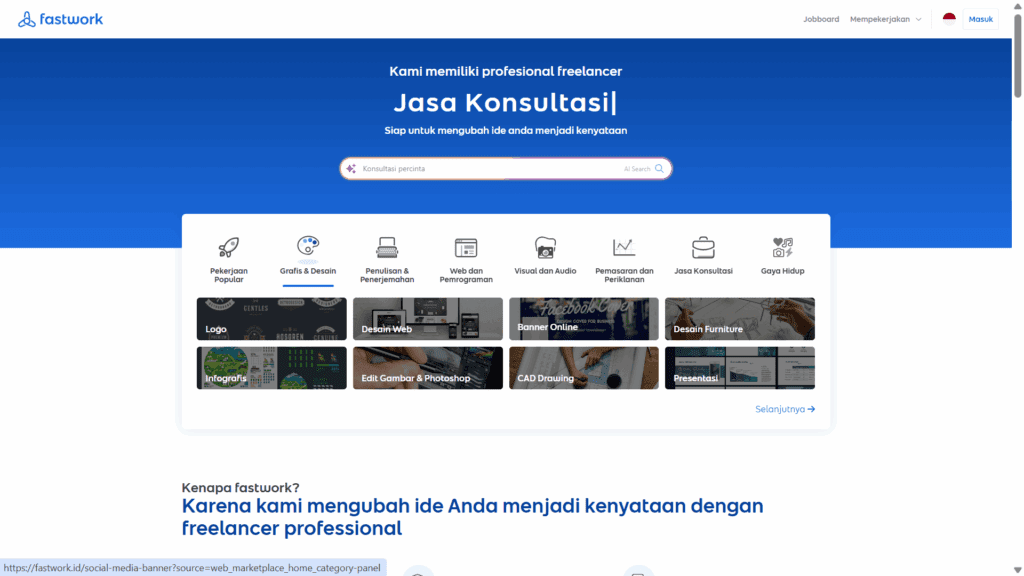Click the Indonesian flag language icon
1024x576 pixels.
[x=949, y=17]
